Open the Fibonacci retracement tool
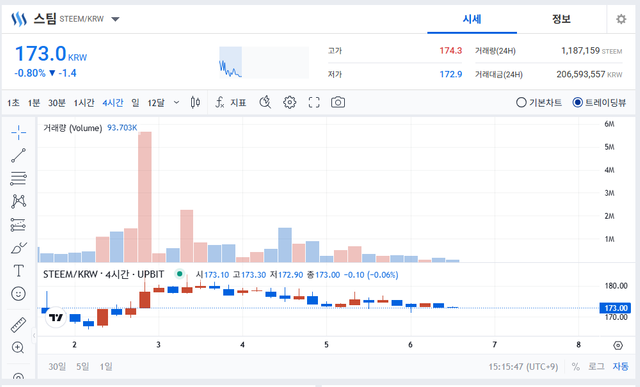640x387 pixels. (x=18, y=178)
